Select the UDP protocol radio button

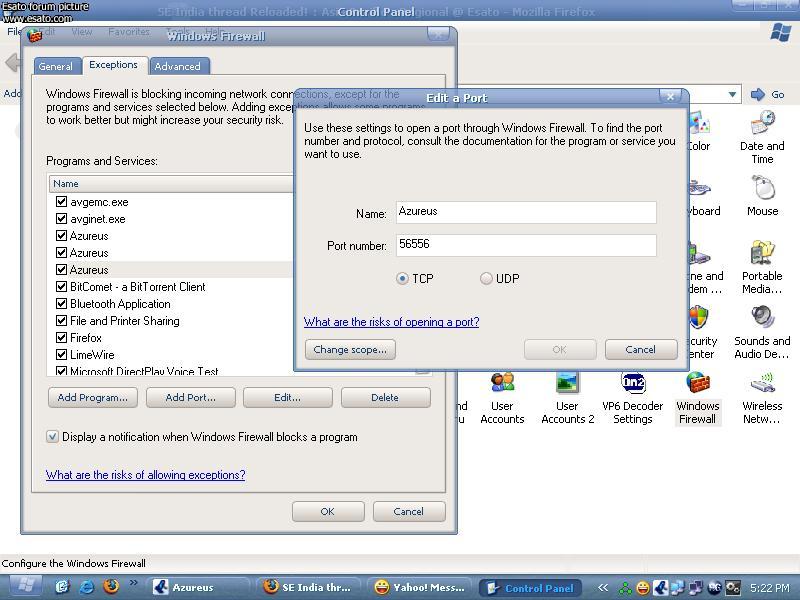[x=487, y=279]
